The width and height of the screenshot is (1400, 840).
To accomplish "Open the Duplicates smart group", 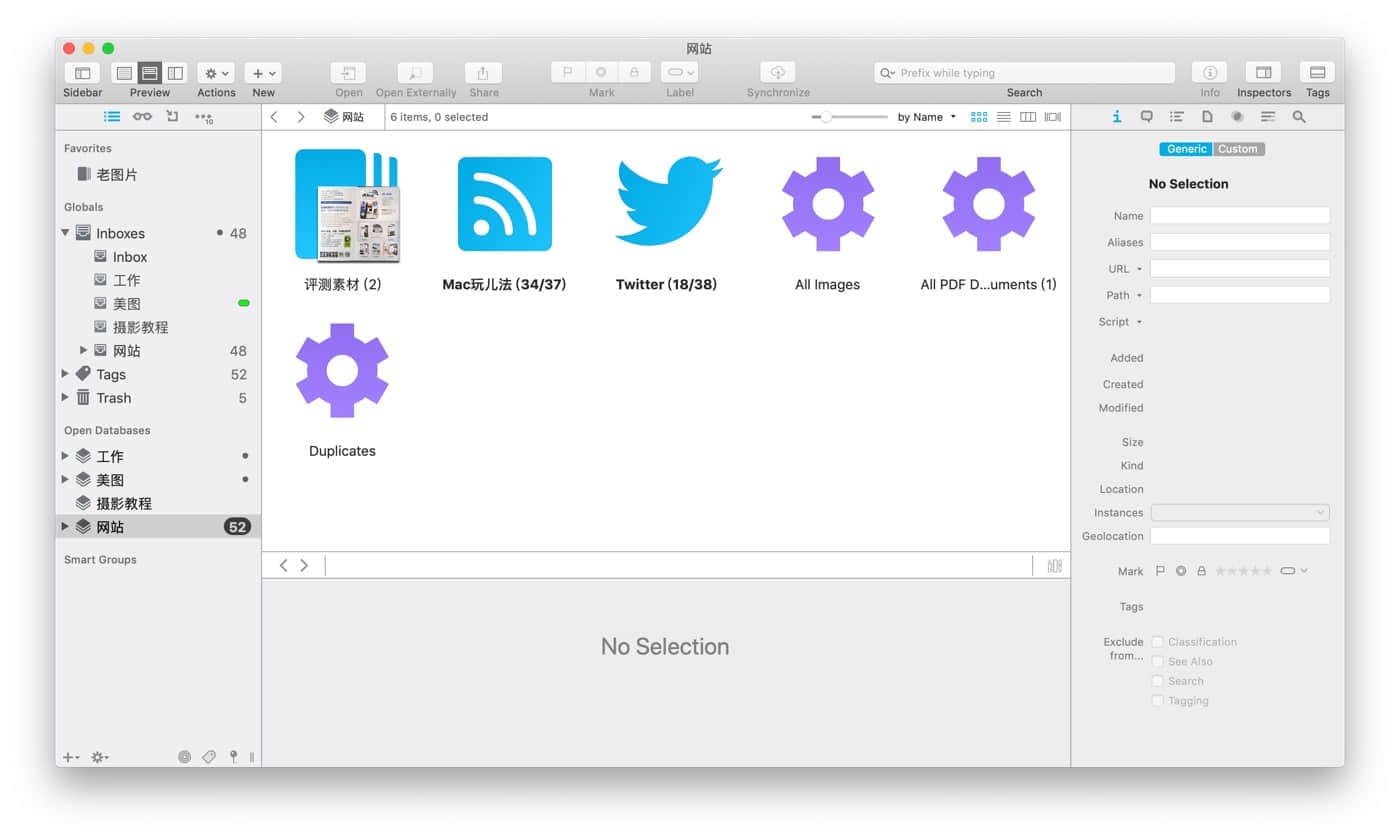I will click(x=342, y=371).
